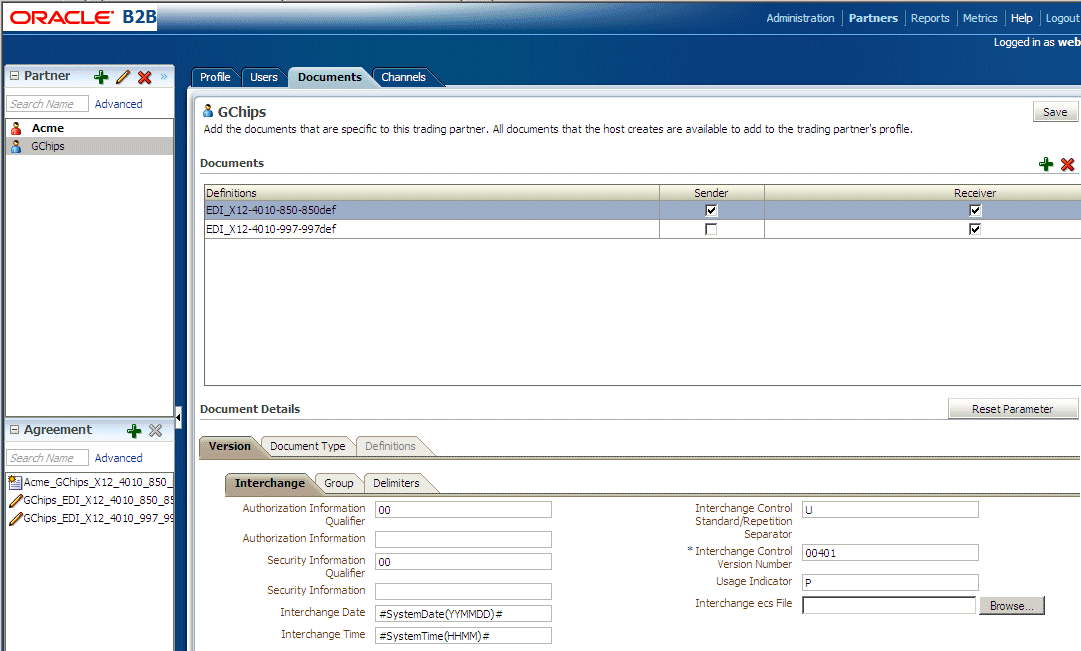Select the Interchange sub-tab
This screenshot has width=1081, height=651.
pos(270,483)
